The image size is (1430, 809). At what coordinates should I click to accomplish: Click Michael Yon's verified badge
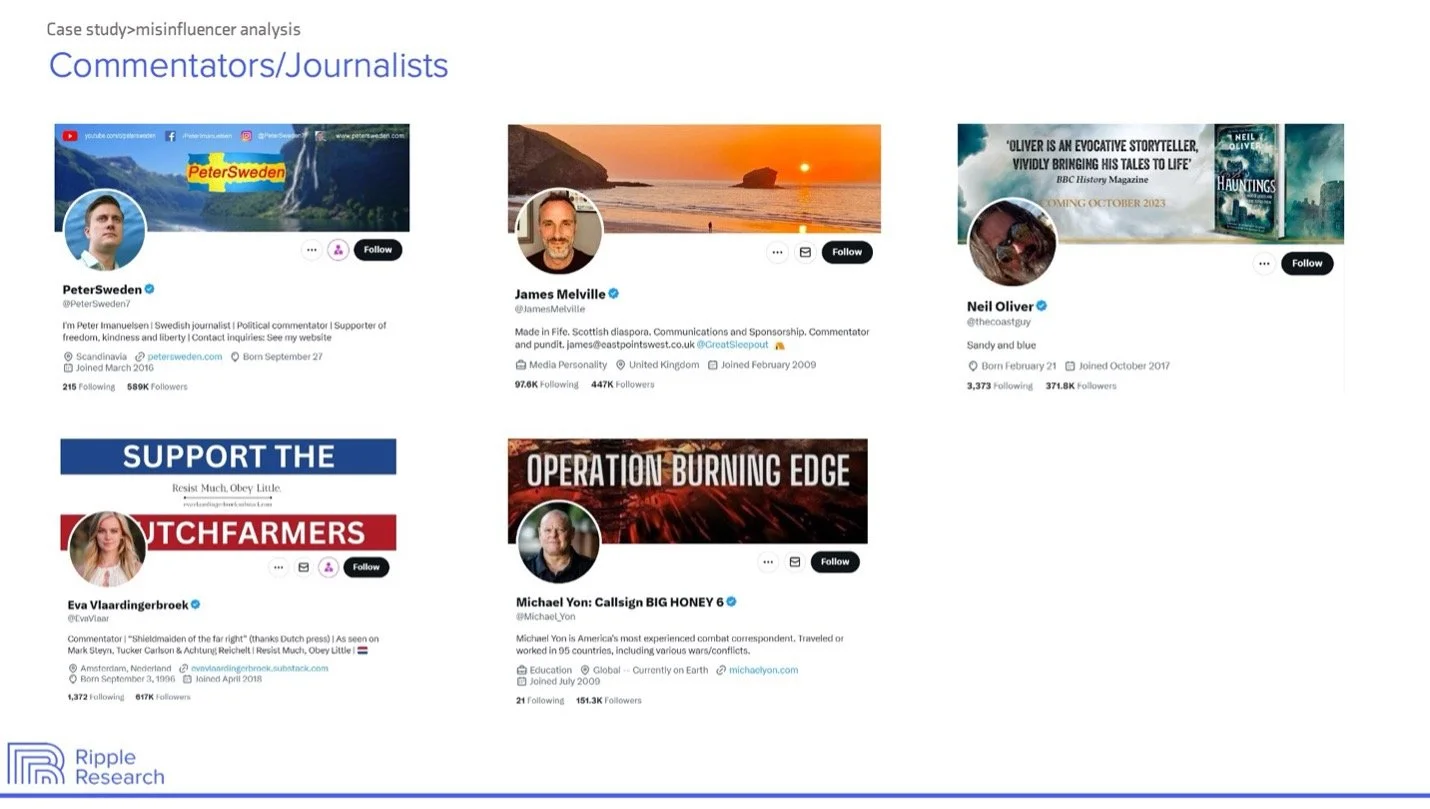click(x=732, y=602)
